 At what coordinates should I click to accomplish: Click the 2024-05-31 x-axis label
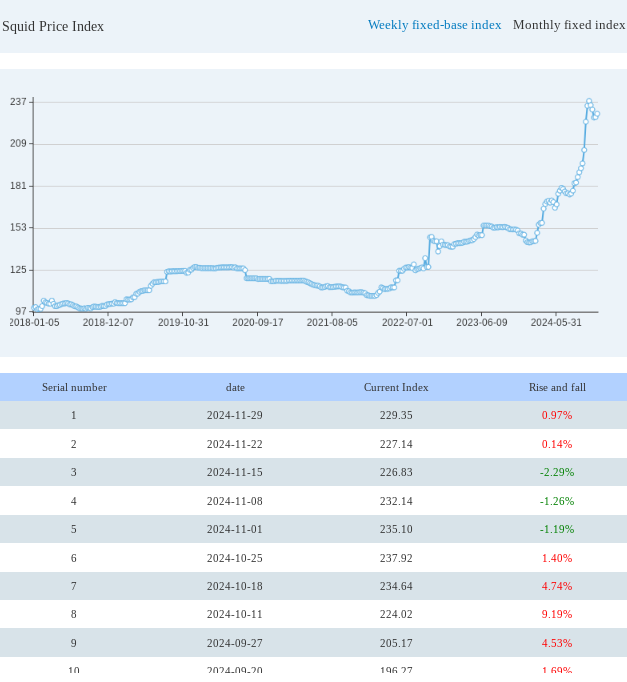click(556, 323)
